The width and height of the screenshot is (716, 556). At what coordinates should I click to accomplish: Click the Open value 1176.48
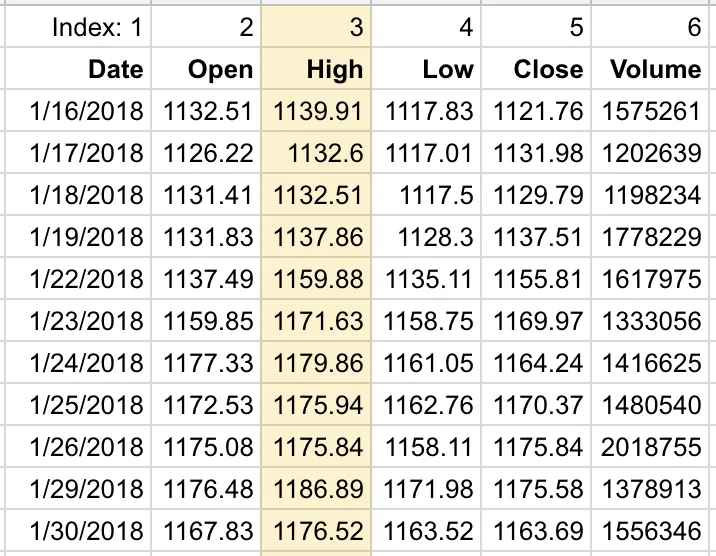pyautogui.click(x=208, y=489)
